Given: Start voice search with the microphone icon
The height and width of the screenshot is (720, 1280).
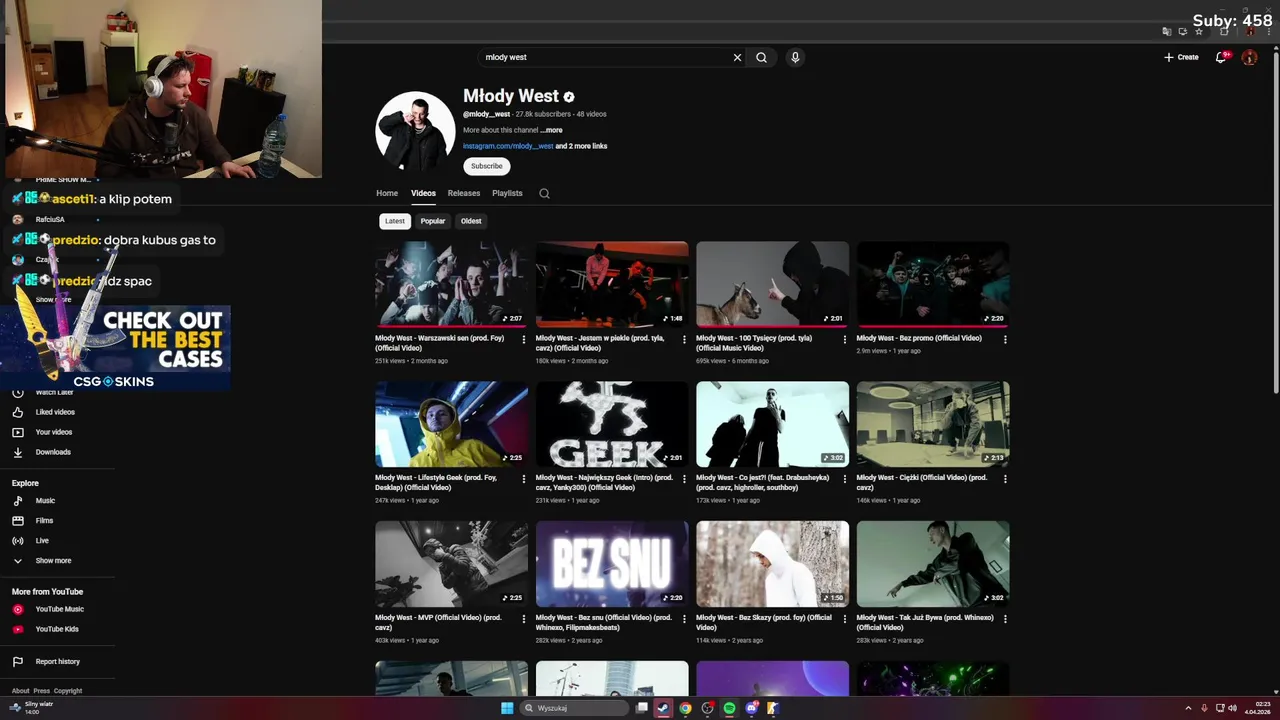Looking at the screenshot, I should click(795, 57).
